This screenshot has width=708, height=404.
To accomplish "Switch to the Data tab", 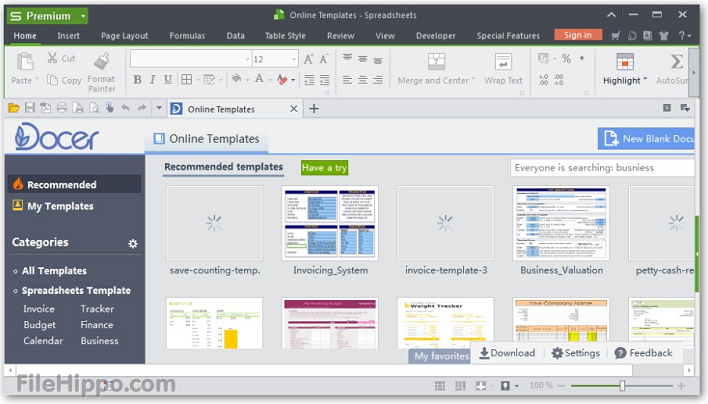I will 235,36.
